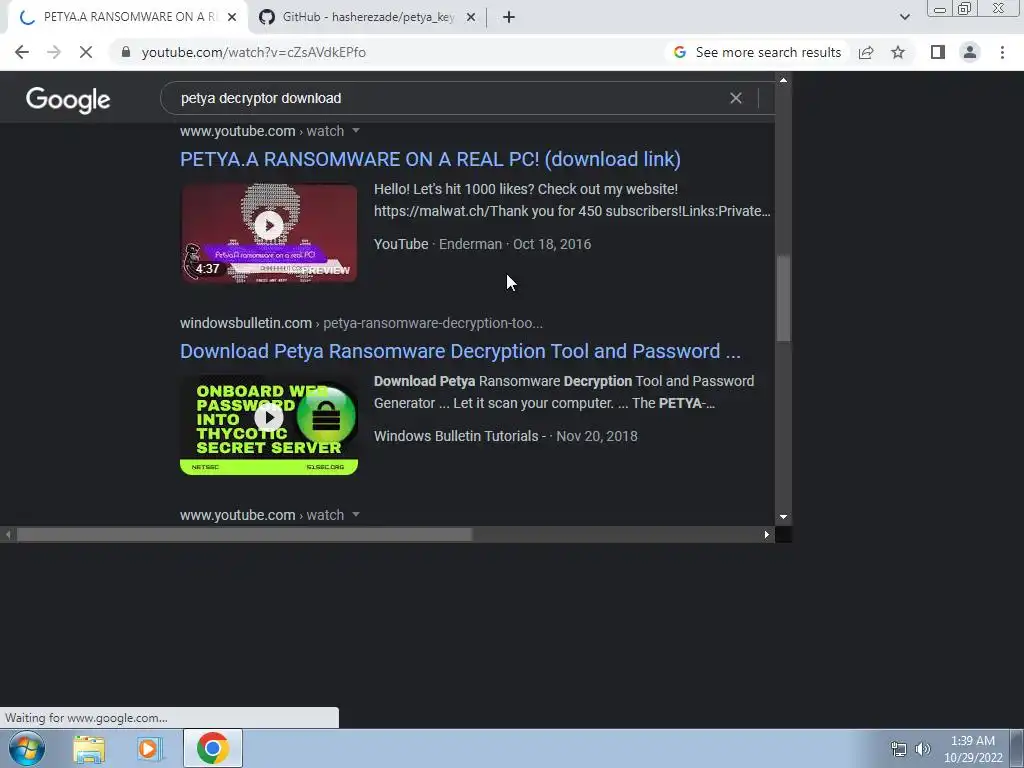Open a new tab
The image size is (1024, 768).
[509, 18]
